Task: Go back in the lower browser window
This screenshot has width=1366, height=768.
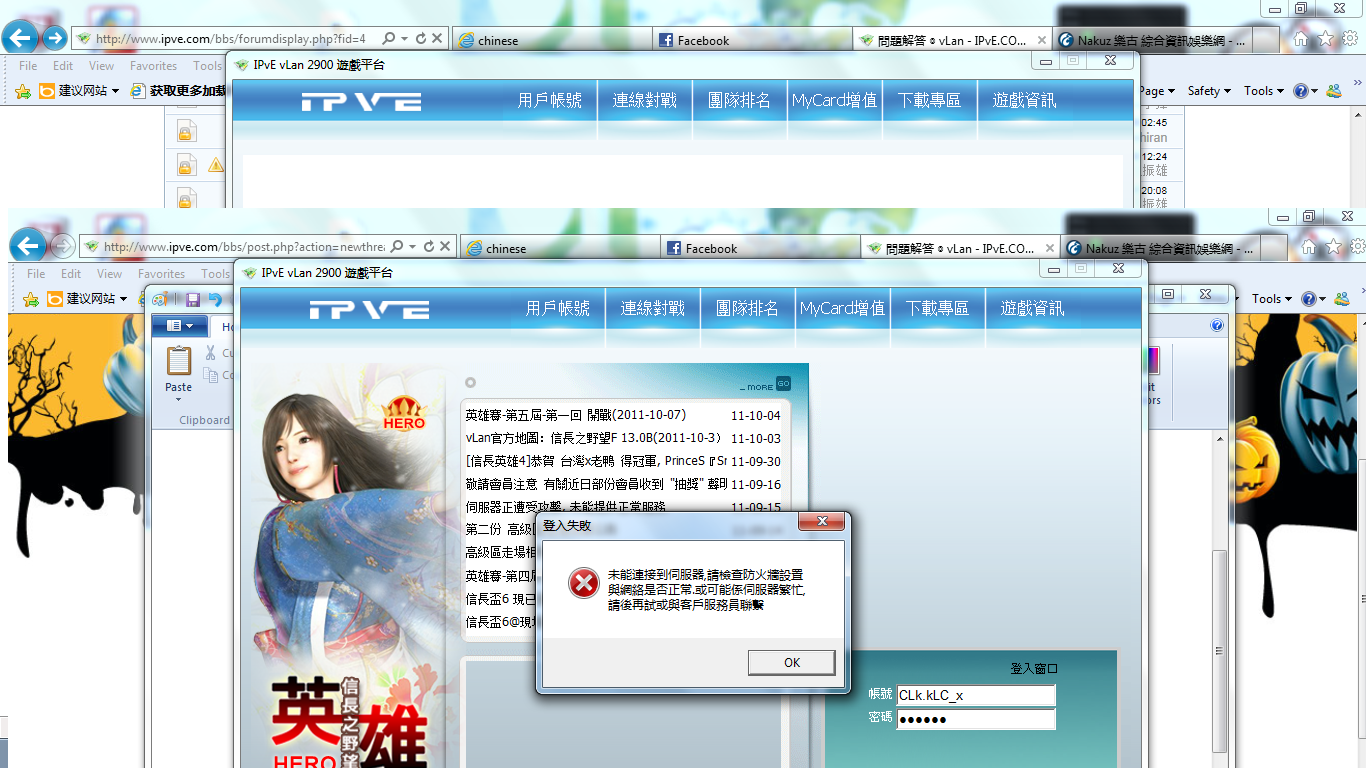Action: (x=28, y=245)
